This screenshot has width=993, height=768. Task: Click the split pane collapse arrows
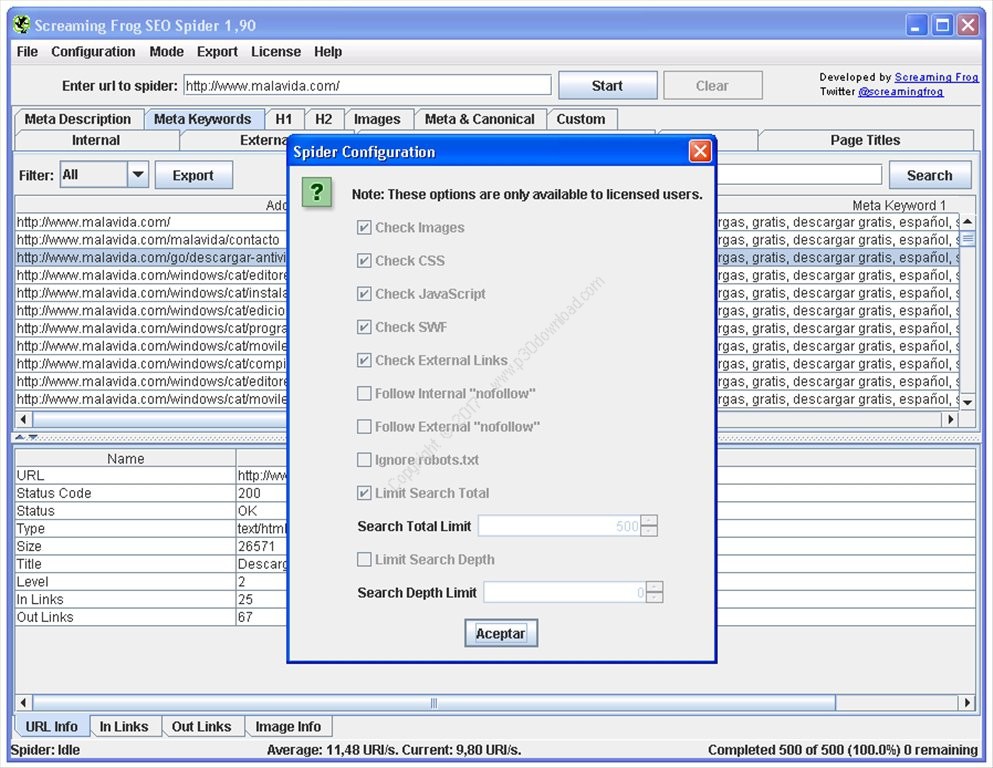pos(26,437)
